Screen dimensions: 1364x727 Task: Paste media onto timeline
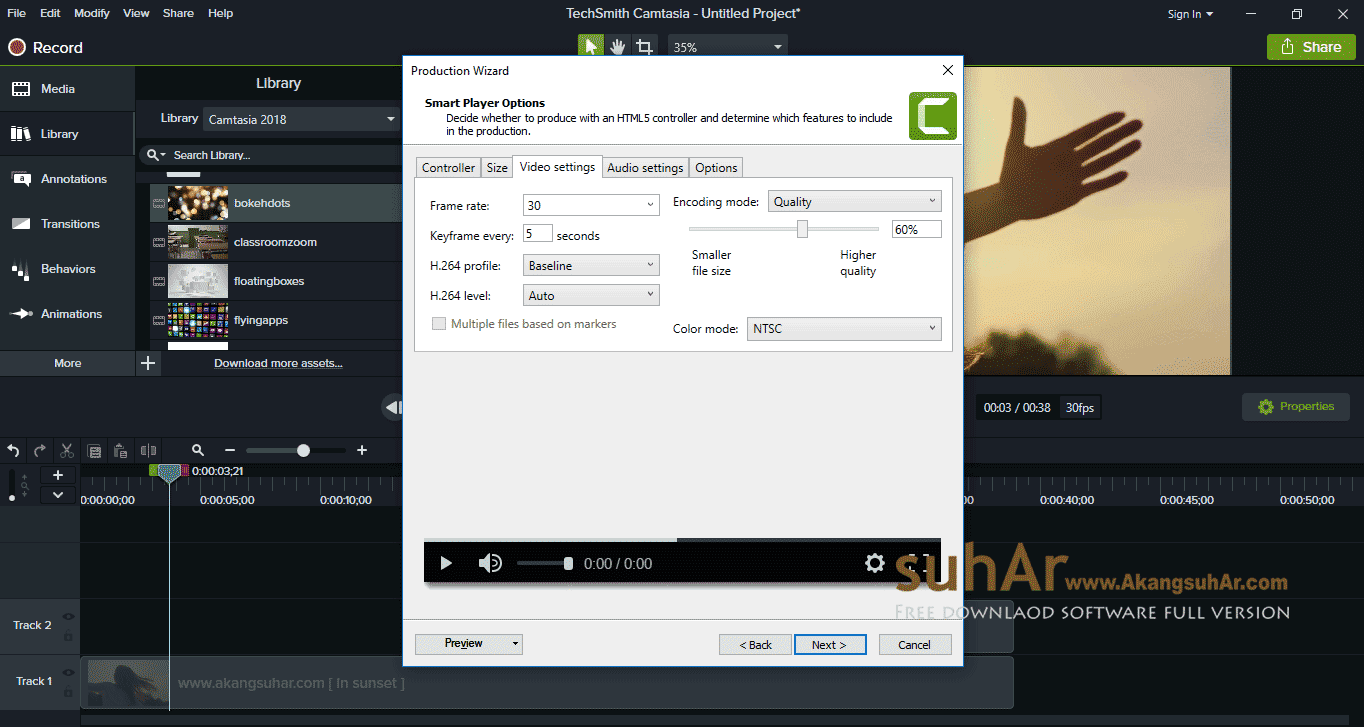tap(120, 451)
